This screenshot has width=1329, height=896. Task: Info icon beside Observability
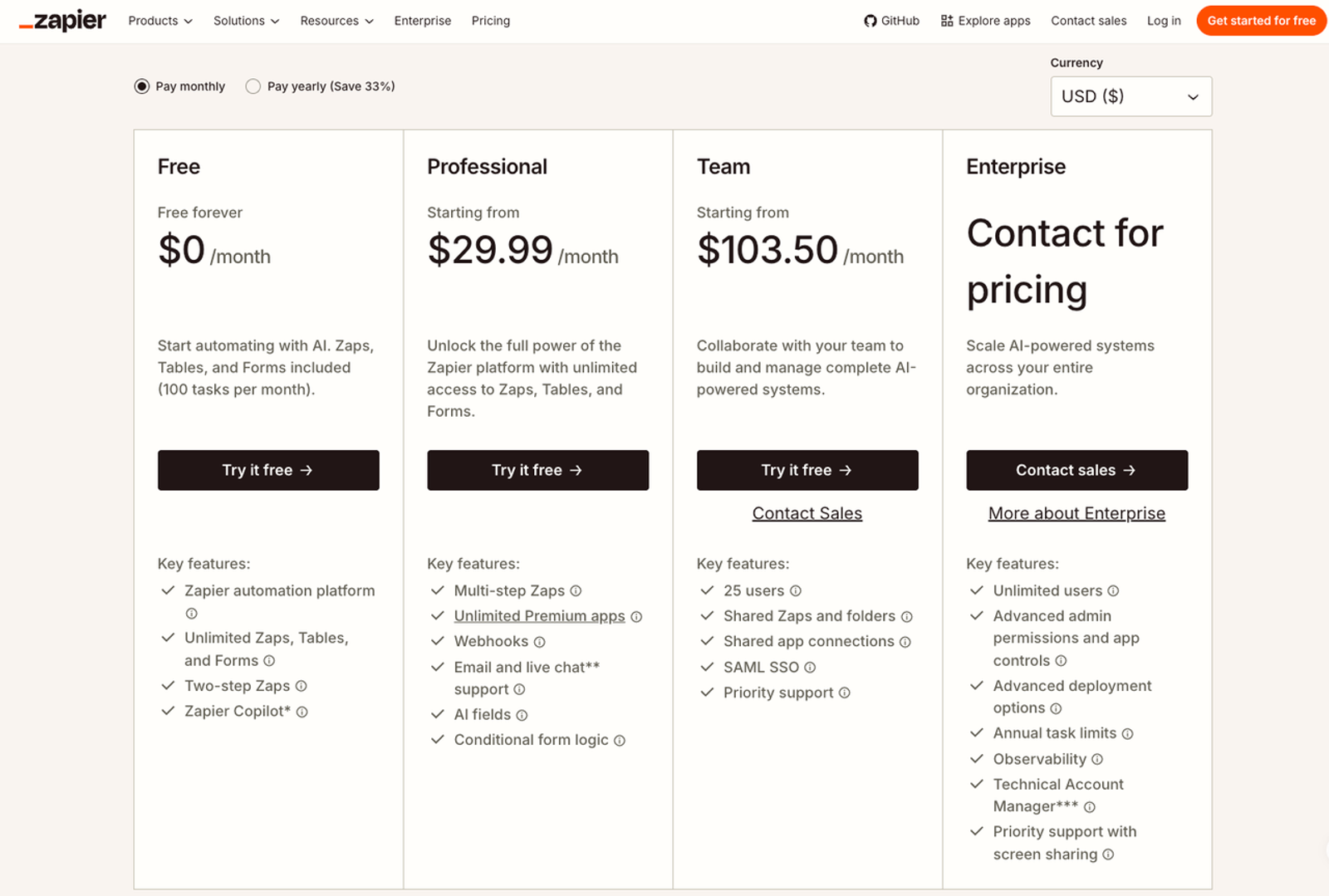1097,759
